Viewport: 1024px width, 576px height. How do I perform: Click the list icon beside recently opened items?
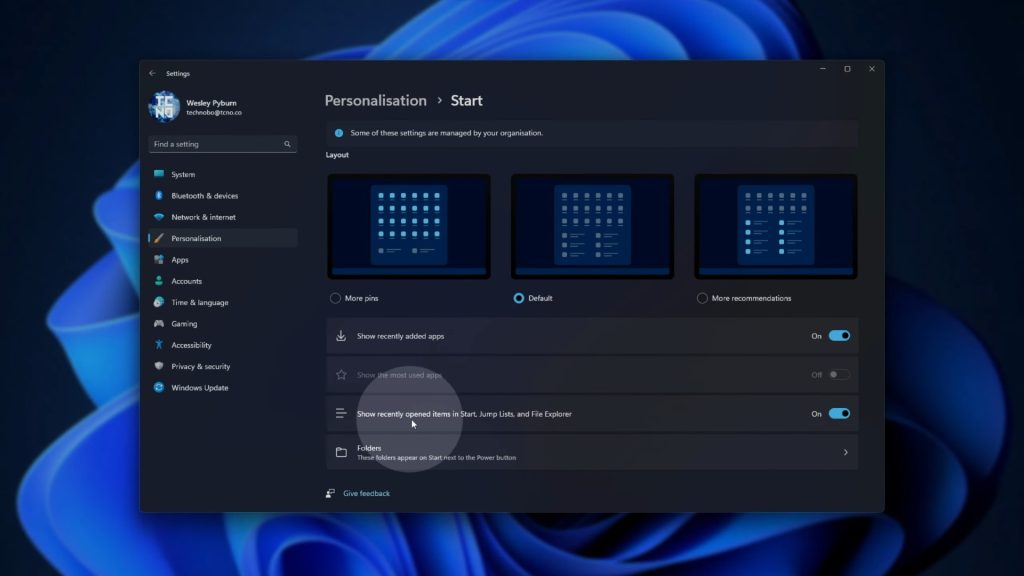(341, 413)
